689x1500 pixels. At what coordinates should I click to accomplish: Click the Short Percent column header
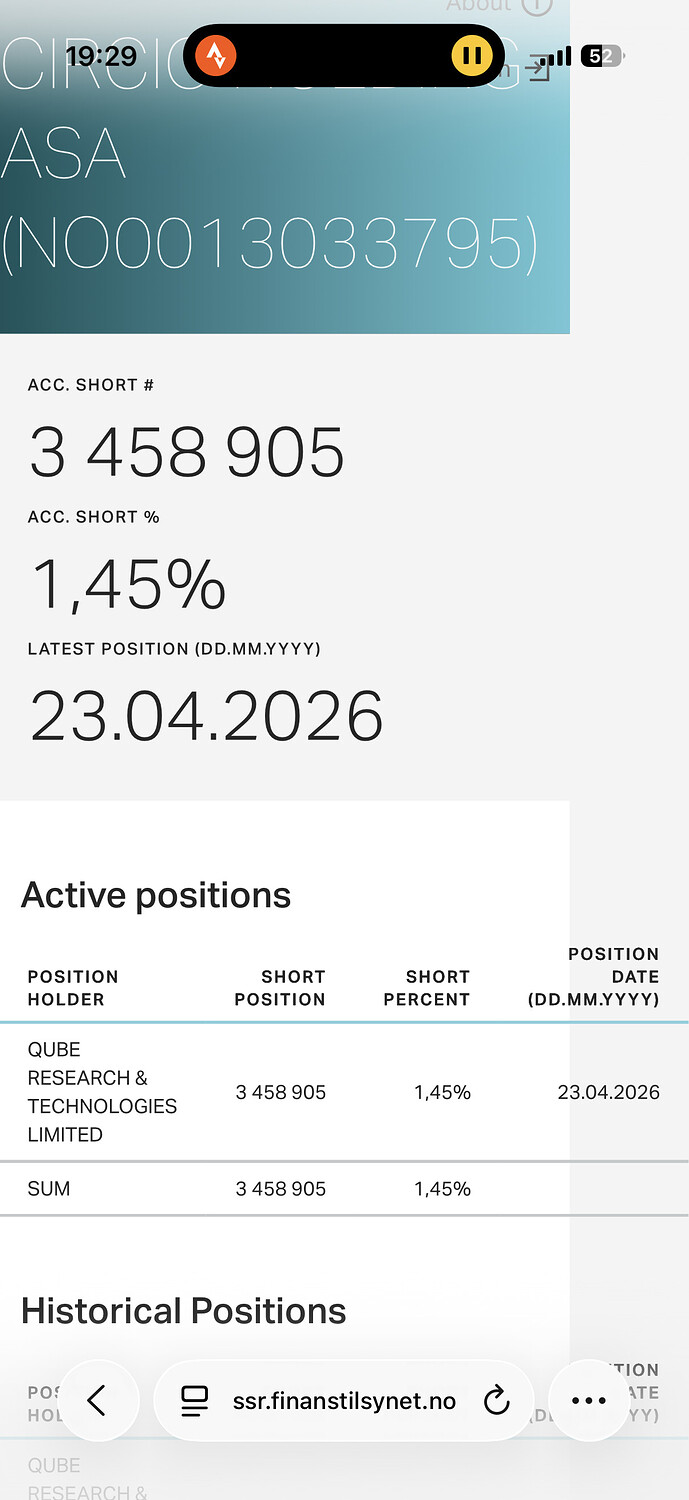coord(427,988)
